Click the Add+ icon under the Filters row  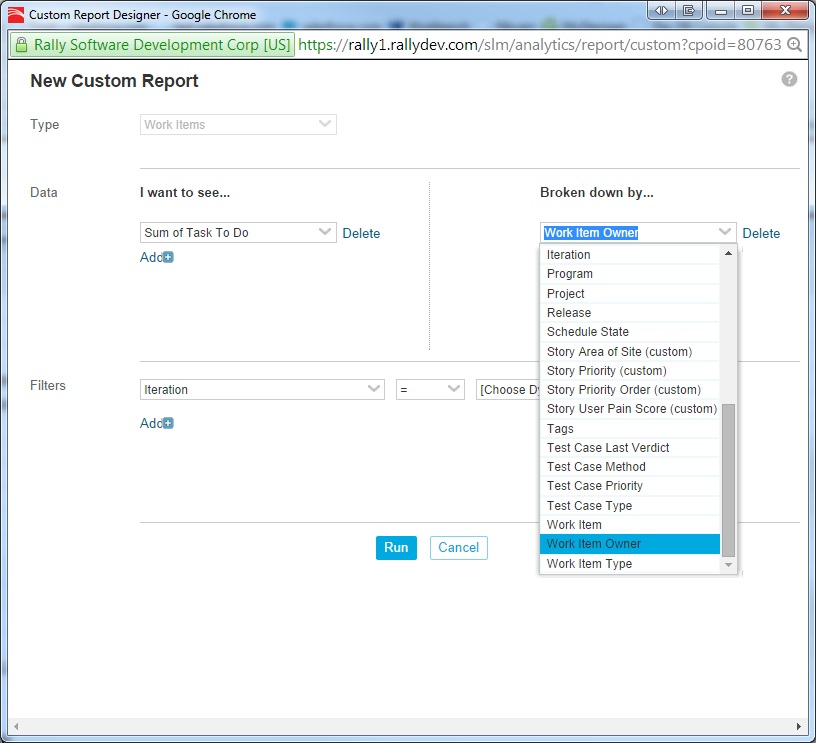(157, 423)
